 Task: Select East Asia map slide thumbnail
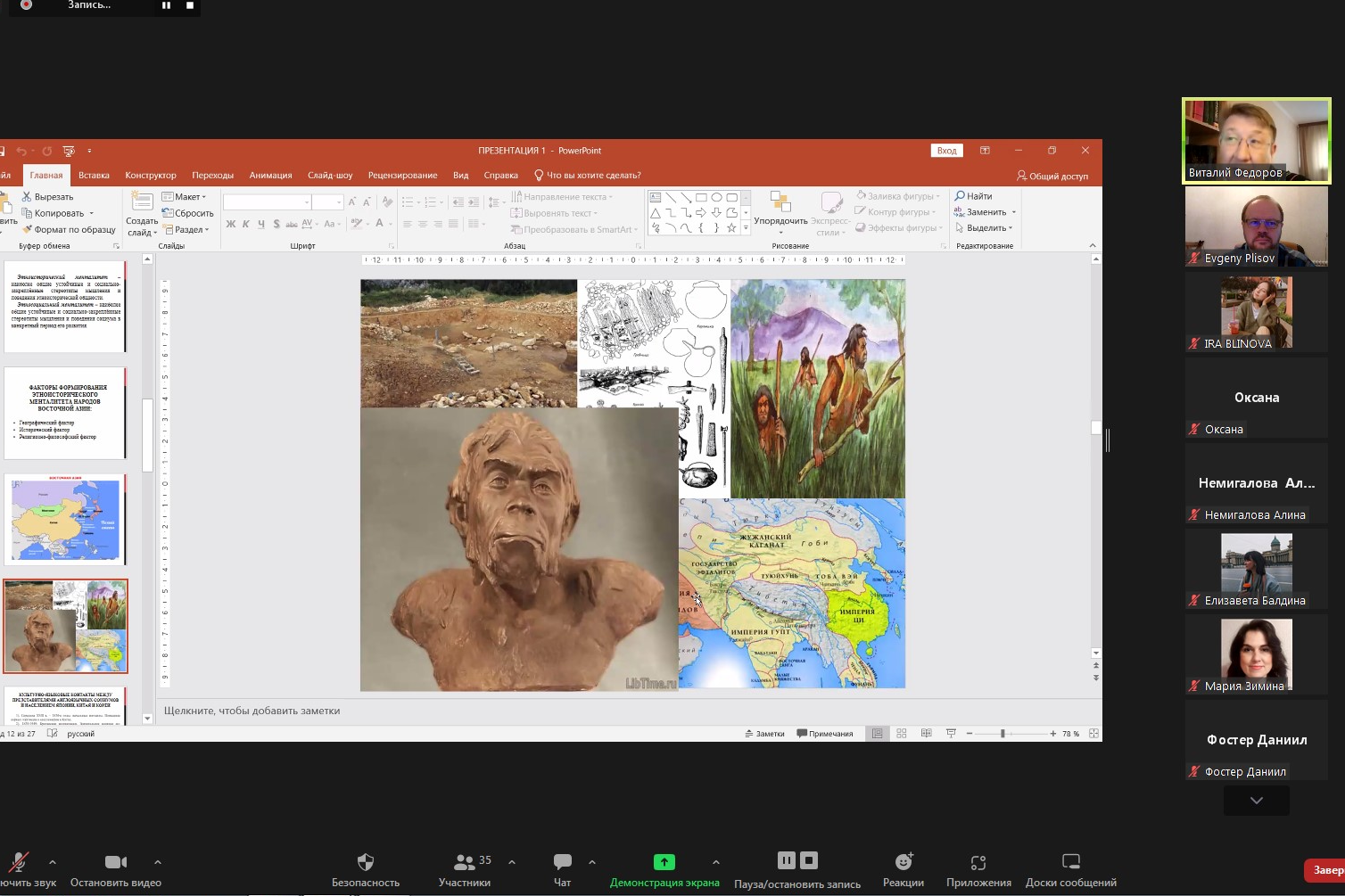(65, 519)
